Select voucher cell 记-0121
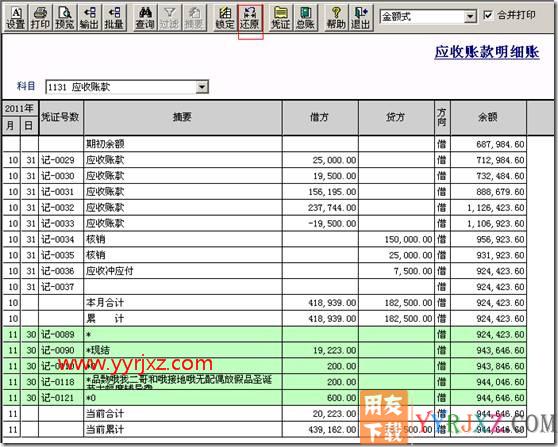 pos(61,398)
